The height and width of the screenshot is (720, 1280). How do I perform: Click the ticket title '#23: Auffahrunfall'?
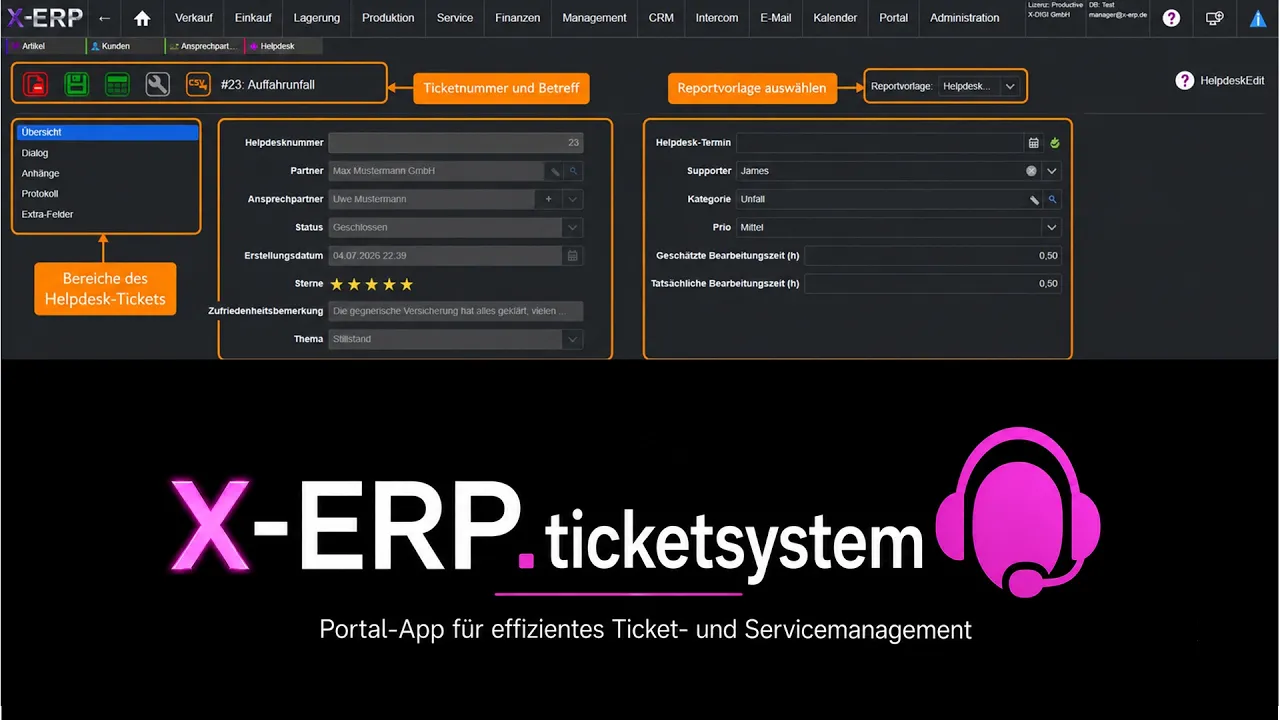tap(268, 85)
